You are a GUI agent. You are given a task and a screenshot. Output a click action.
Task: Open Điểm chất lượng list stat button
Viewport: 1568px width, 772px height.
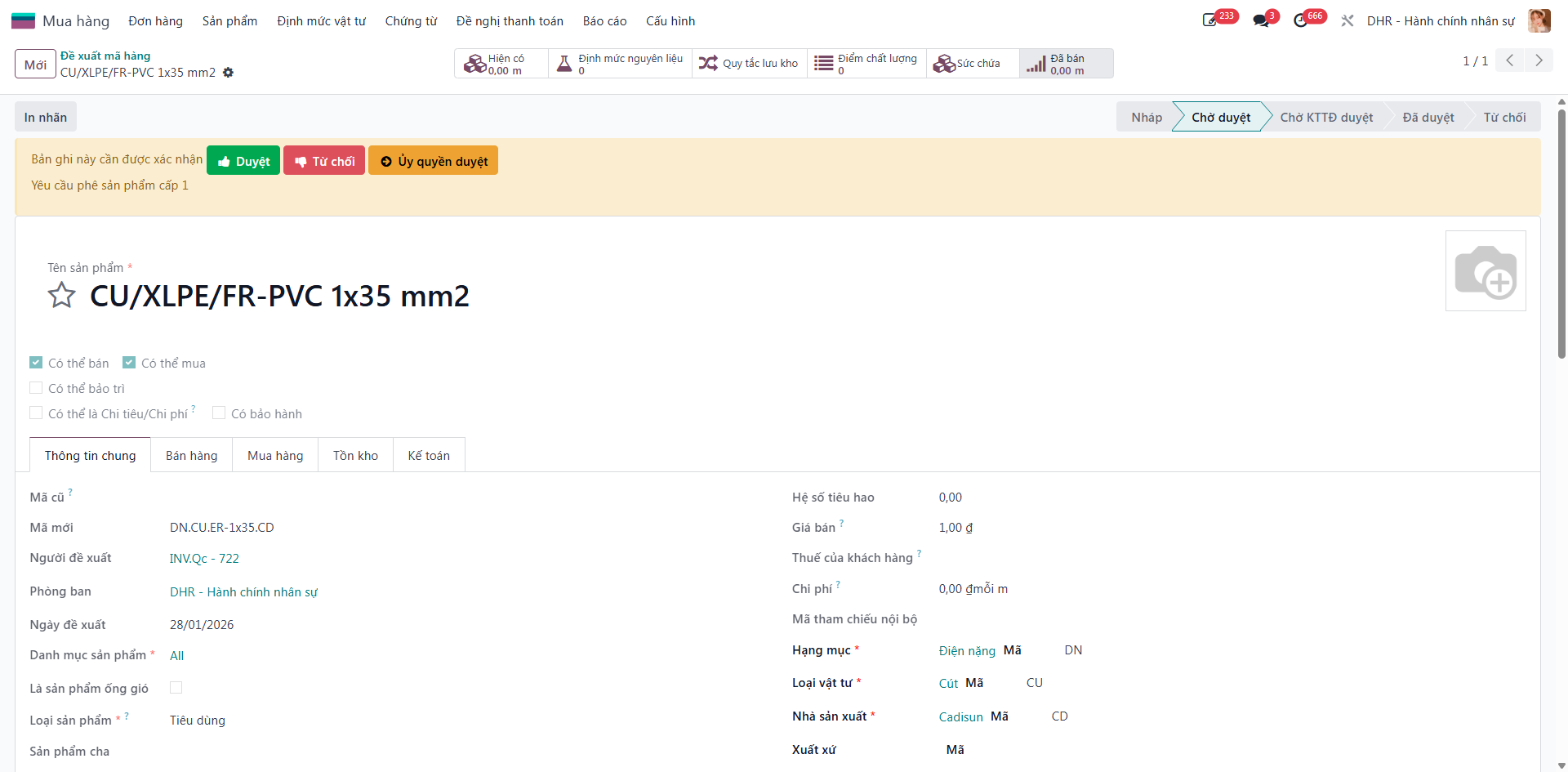click(x=866, y=64)
